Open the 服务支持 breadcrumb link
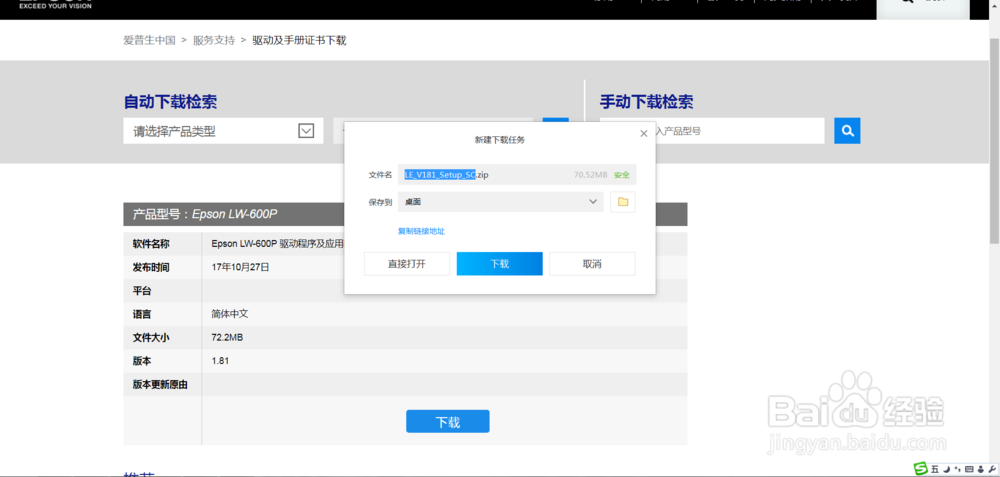This screenshot has width=1000, height=477. [x=214, y=41]
